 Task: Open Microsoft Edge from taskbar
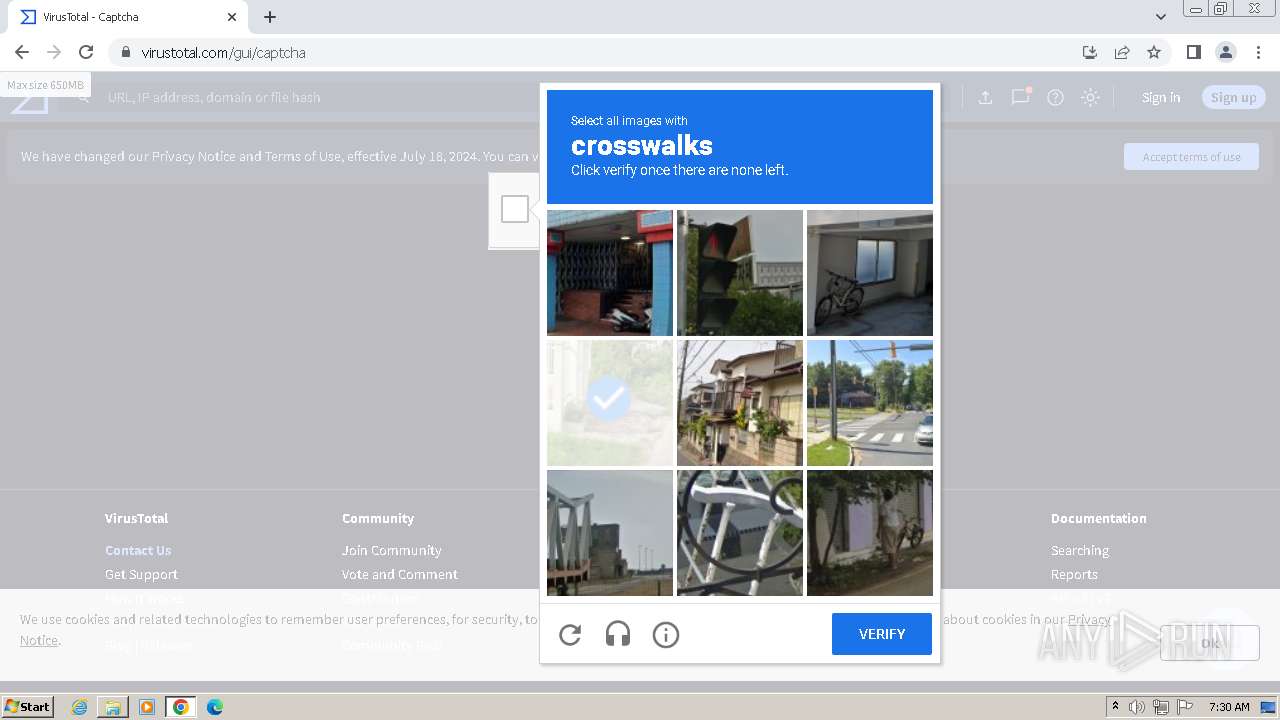coord(214,707)
